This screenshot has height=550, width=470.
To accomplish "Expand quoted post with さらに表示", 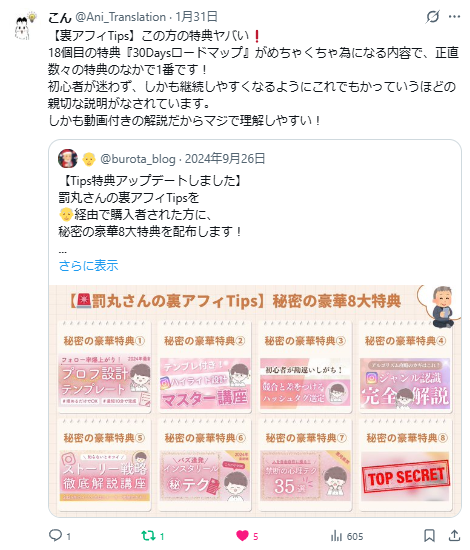I will [x=88, y=266].
